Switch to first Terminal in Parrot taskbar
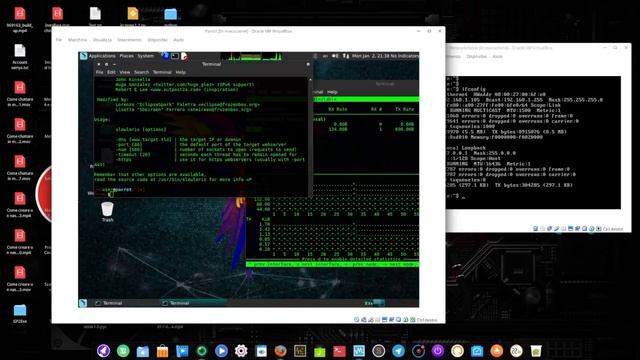The width and height of the screenshot is (640, 360). [x=109, y=303]
